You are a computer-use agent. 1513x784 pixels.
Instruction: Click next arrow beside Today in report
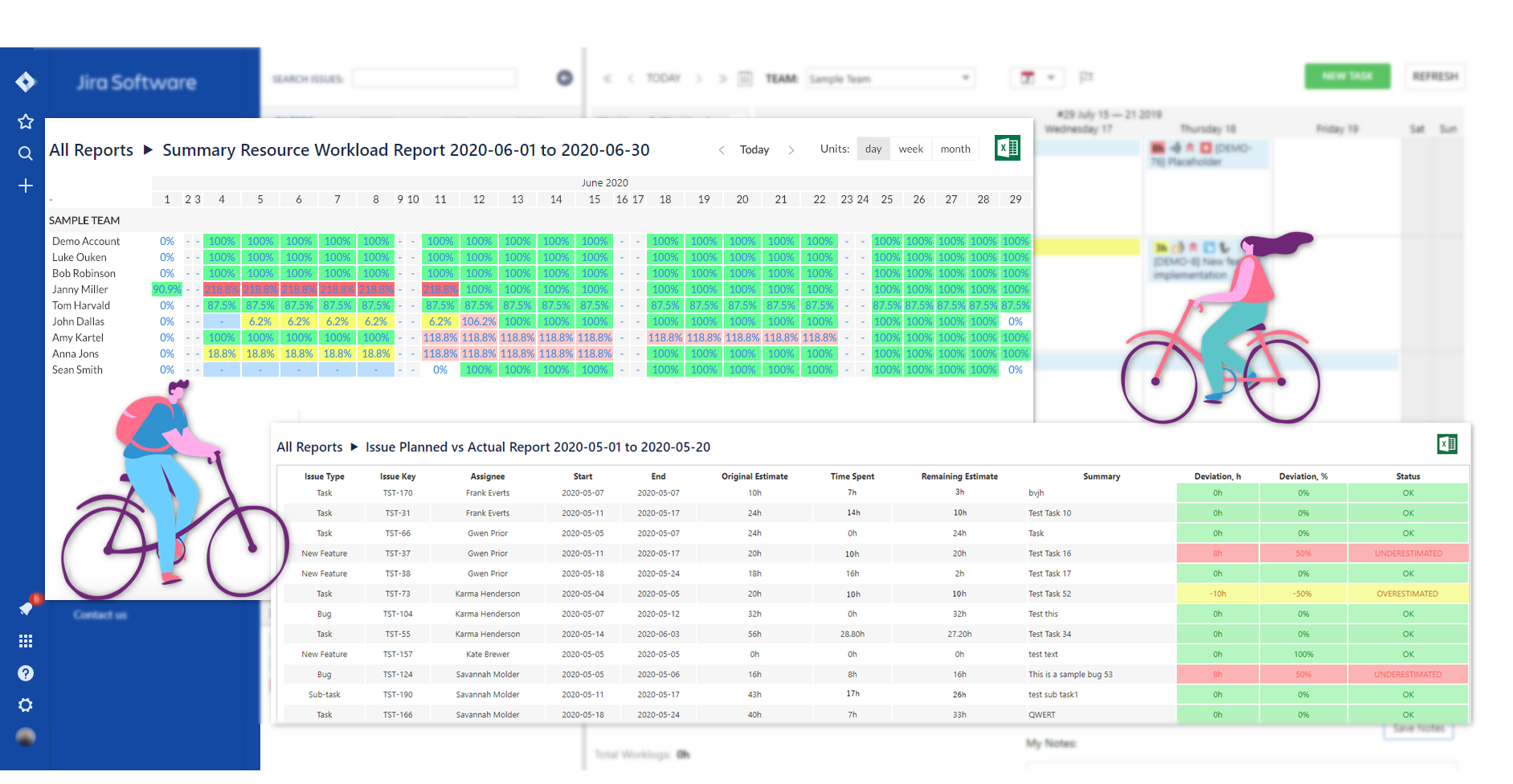pyautogui.click(x=791, y=150)
